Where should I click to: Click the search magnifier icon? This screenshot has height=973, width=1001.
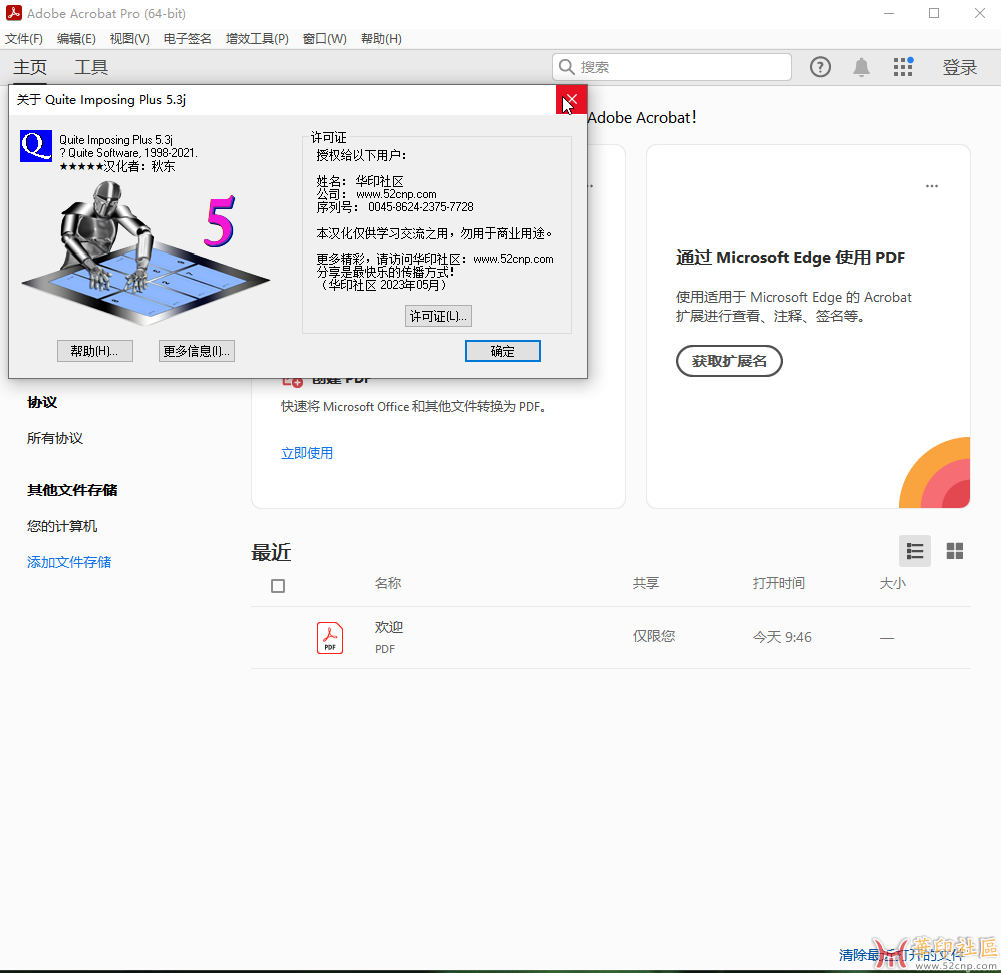point(566,67)
